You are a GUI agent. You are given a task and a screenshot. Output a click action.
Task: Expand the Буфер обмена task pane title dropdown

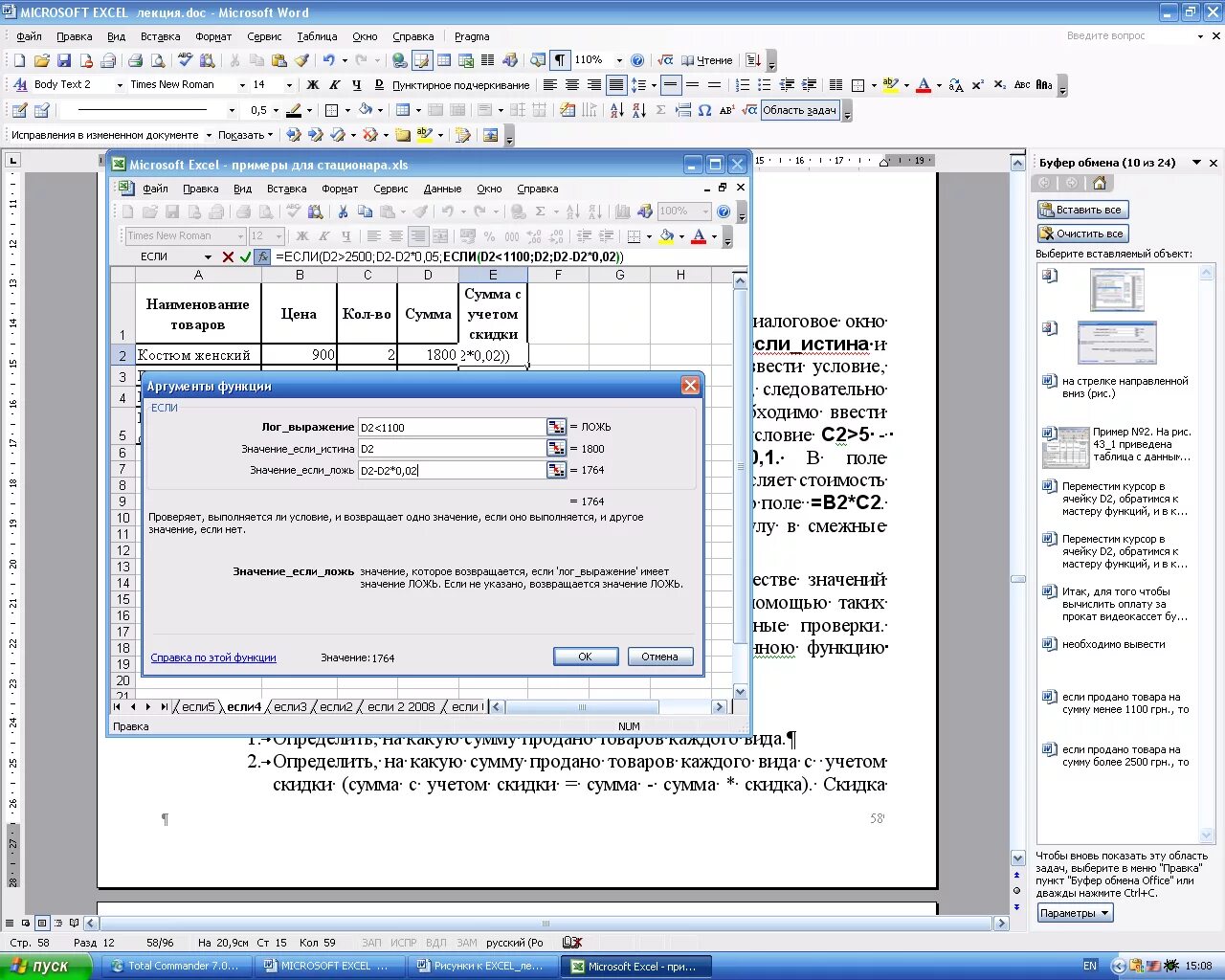point(1197,163)
